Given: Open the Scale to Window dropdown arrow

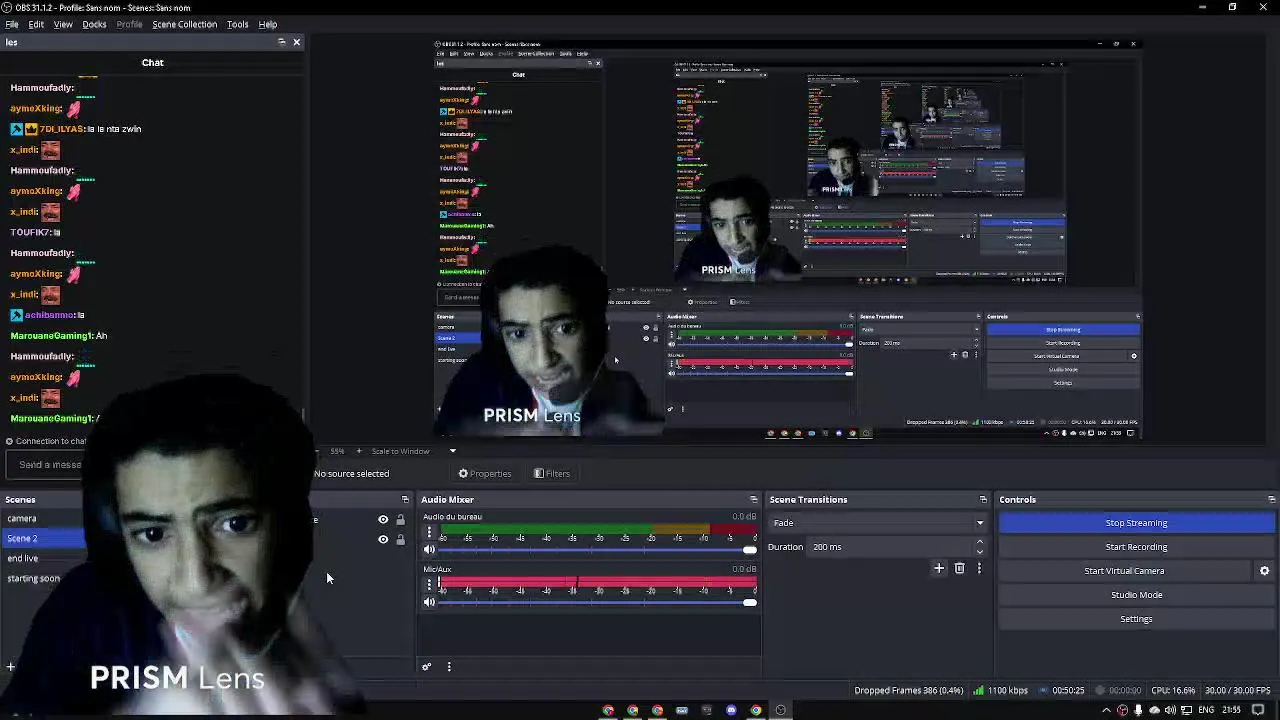Looking at the screenshot, I should coord(452,451).
